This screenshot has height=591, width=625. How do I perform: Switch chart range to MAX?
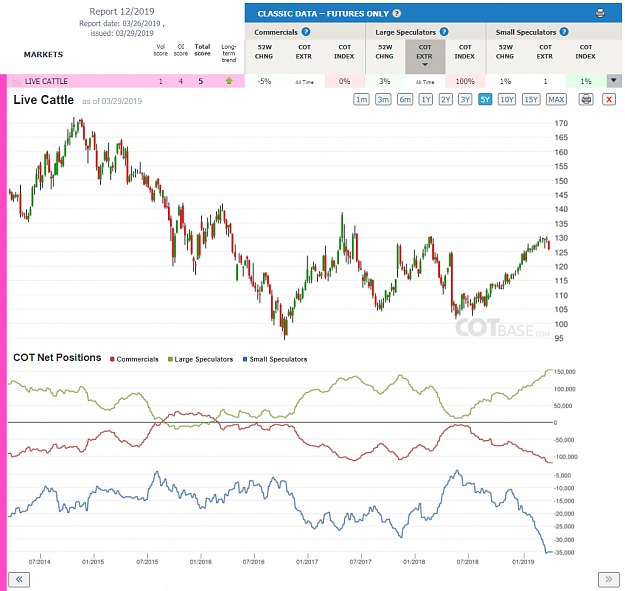[556, 99]
